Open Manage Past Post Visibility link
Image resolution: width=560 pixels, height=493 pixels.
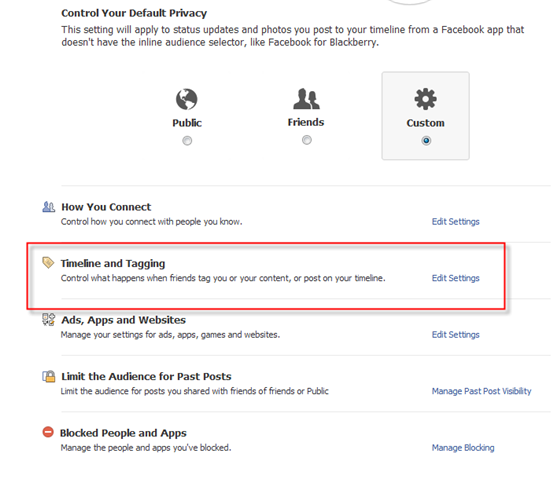pyautogui.click(x=481, y=391)
